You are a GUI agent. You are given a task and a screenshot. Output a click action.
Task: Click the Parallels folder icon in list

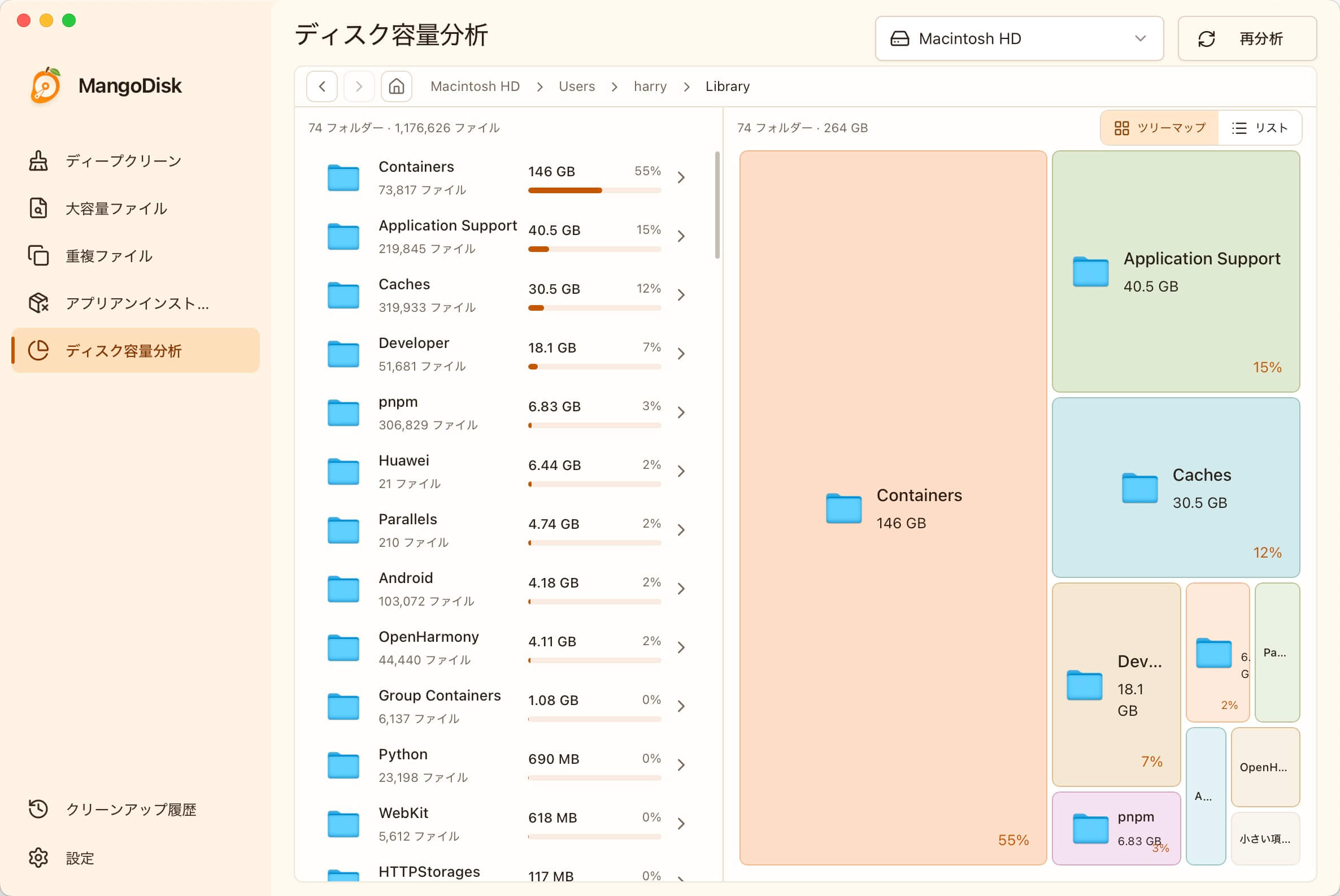343,530
